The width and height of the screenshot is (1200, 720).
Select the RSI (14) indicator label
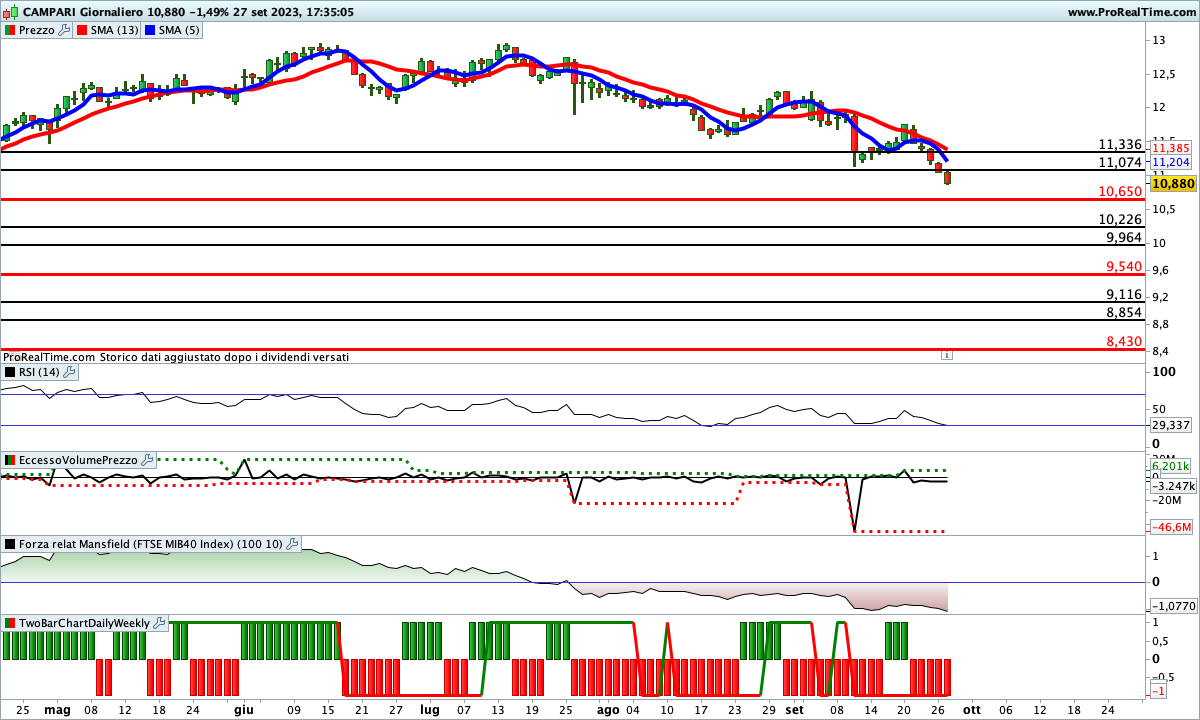(x=40, y=372)
